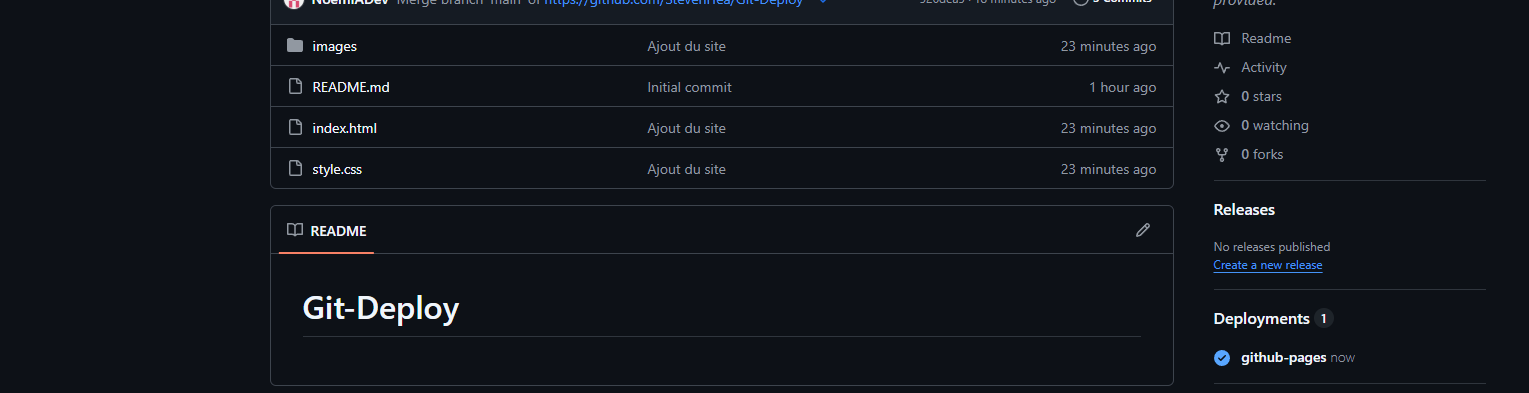The image size is (1529, 393).
Task: Open the index.html file
Action: (x=344, y=128)
